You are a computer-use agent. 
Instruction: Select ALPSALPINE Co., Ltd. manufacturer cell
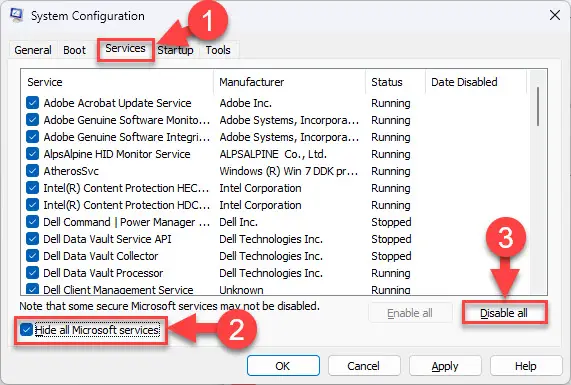[273, 154]
